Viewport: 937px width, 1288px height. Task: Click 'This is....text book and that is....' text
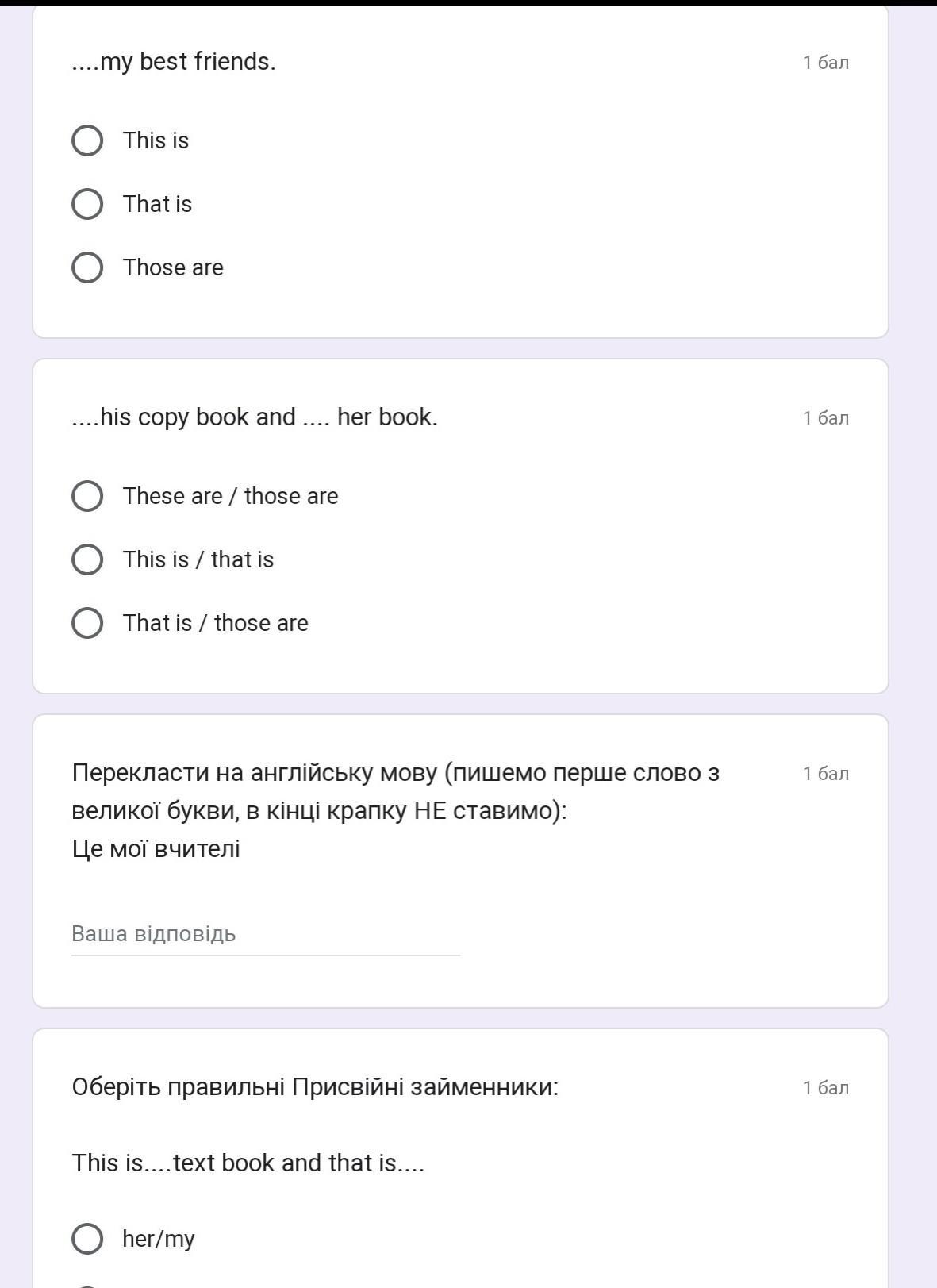coord(248,1163)
